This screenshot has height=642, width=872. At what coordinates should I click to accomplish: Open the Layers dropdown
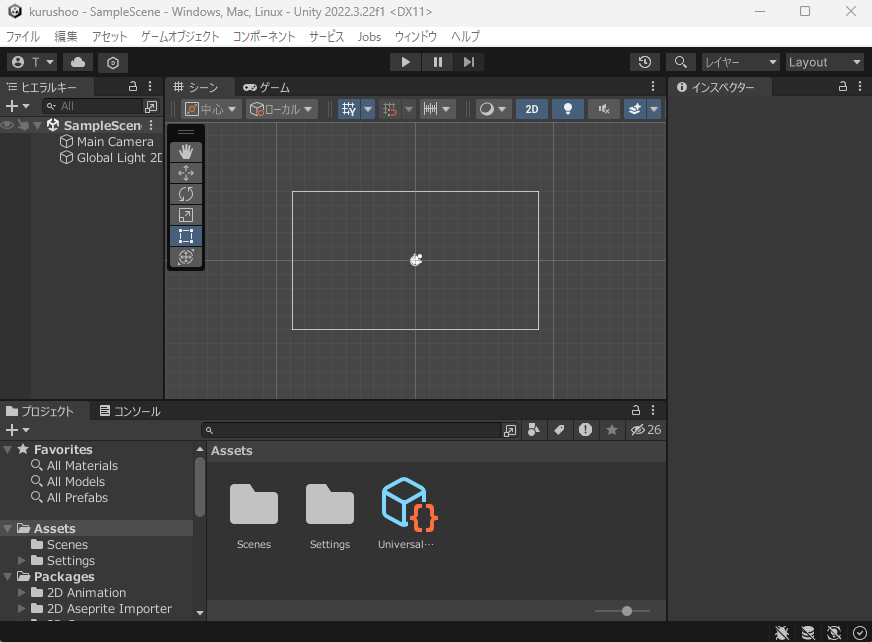tap(741, 62)
